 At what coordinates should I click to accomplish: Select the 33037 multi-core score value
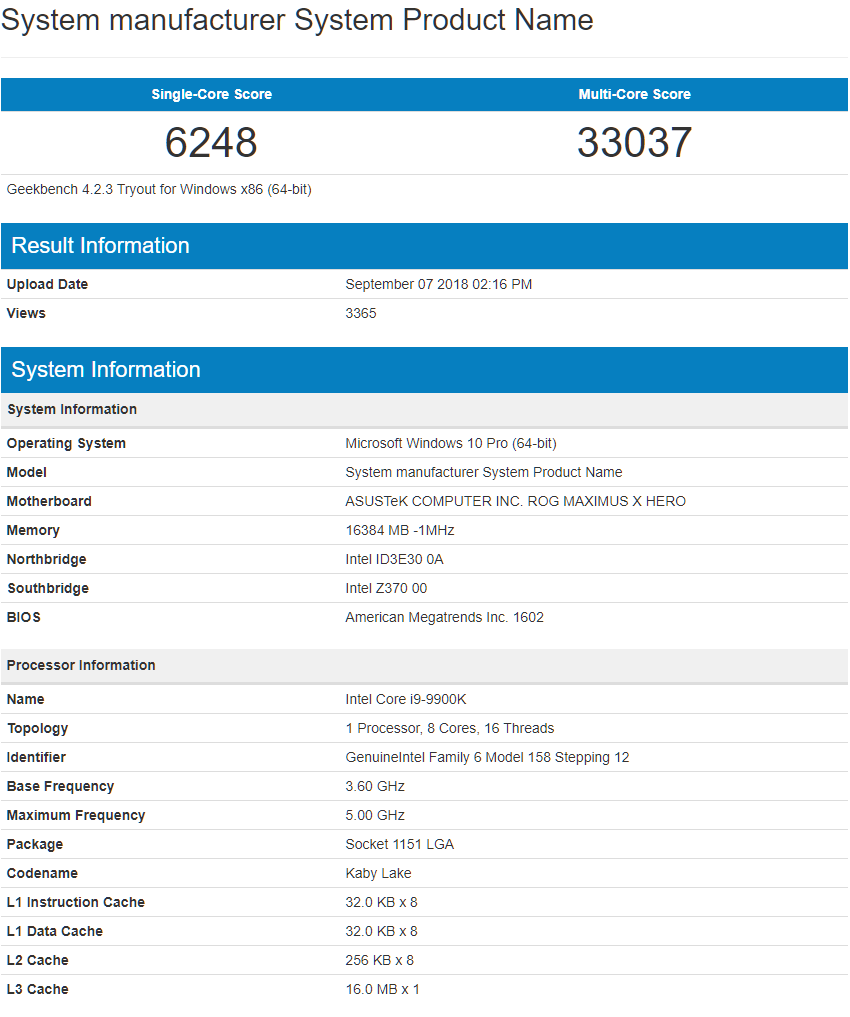(x=634, y=142)
